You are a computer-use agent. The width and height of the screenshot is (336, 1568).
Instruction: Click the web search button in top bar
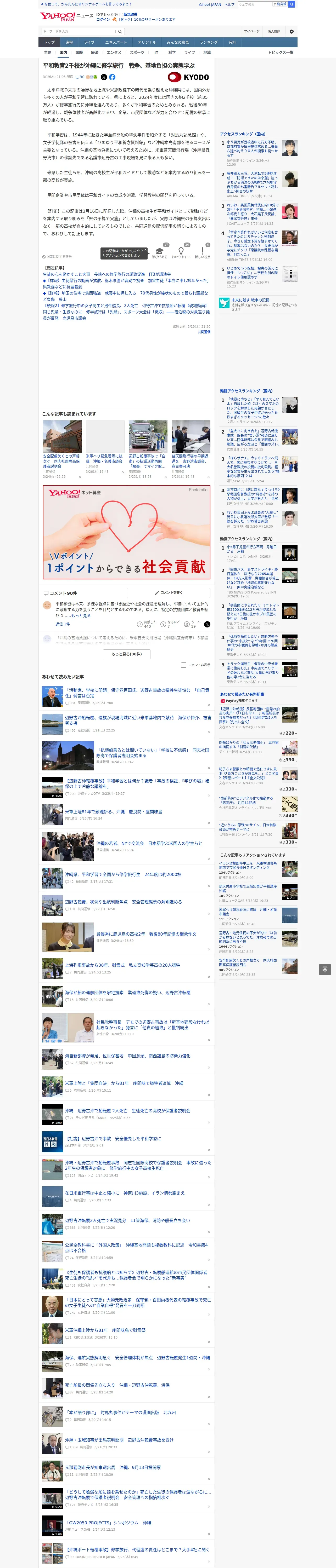(292, 4)
